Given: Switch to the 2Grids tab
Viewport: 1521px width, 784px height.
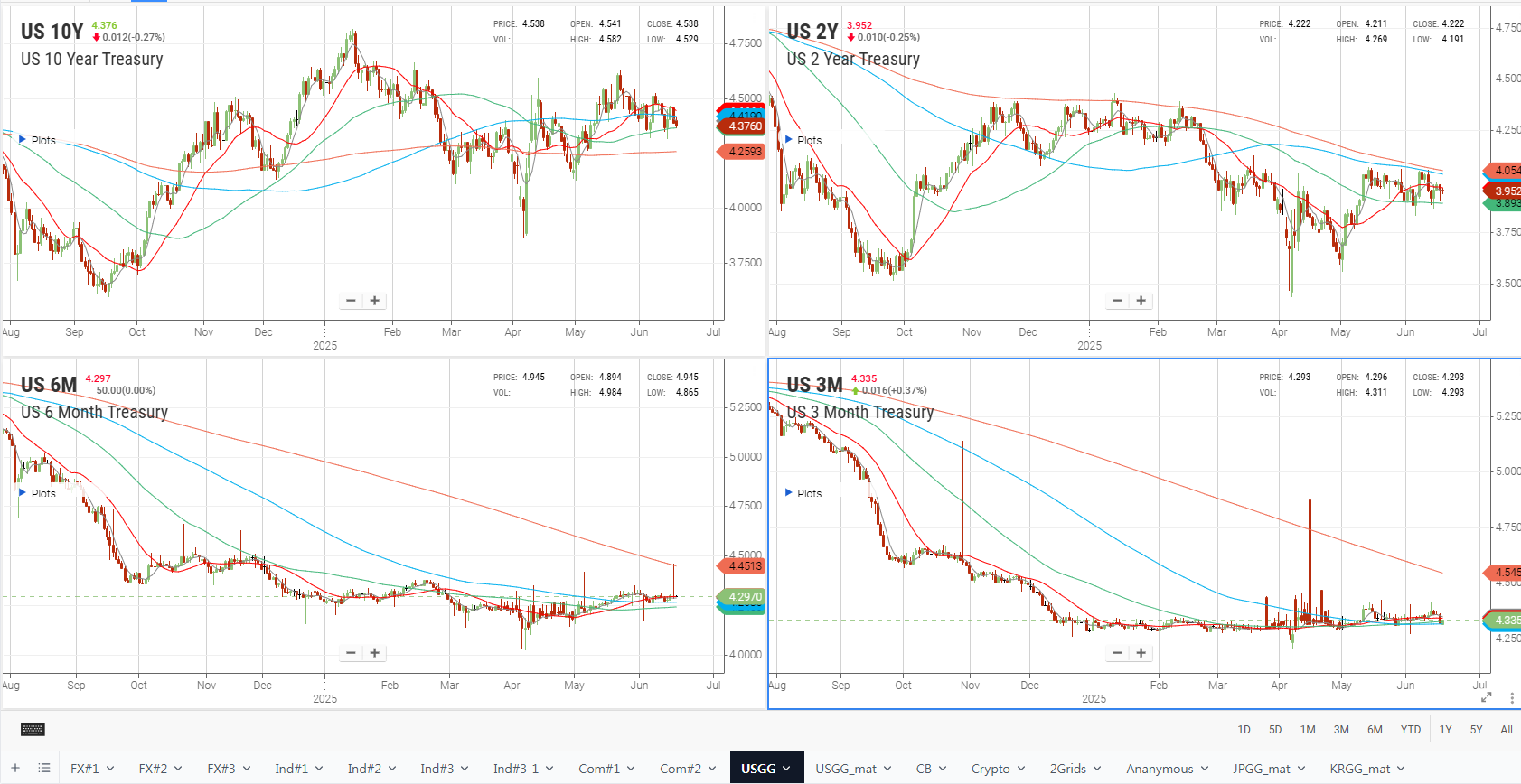Looking at the screenshot, I should [1068, 769].
